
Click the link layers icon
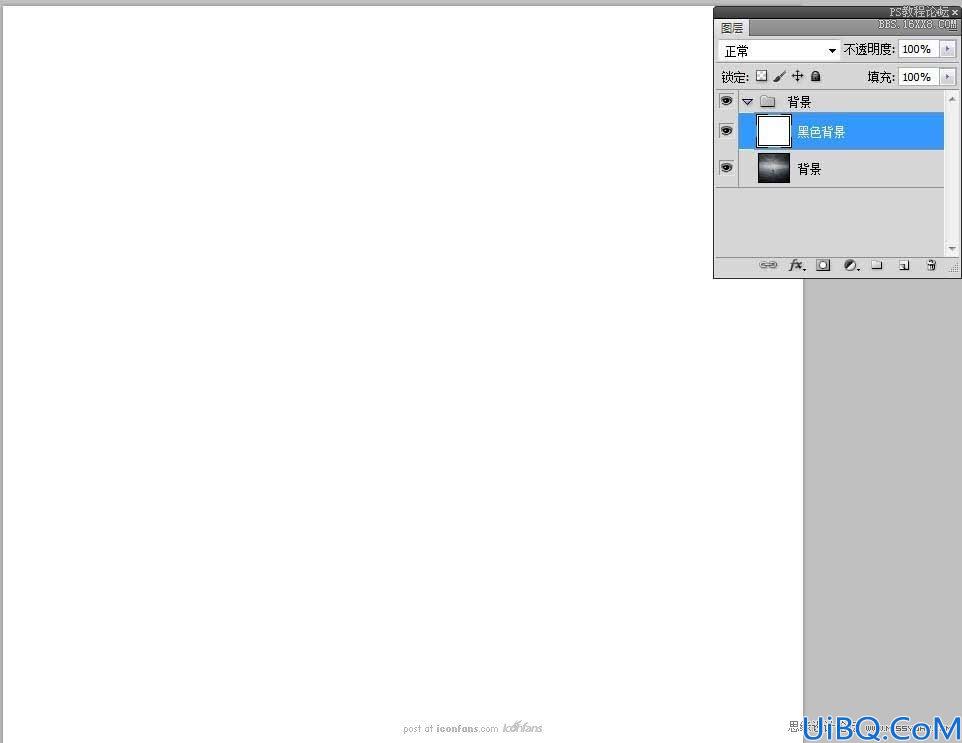tap(768, 265)
